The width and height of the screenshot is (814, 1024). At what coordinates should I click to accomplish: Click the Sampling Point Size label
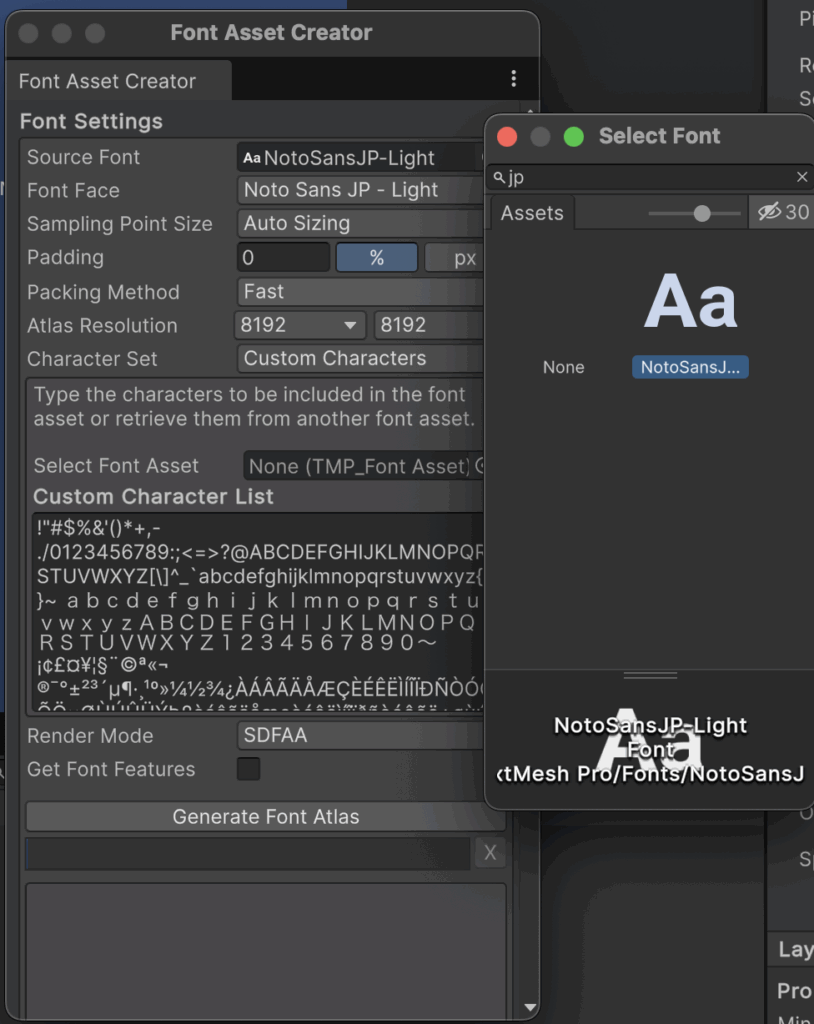(x=120, y=224)
